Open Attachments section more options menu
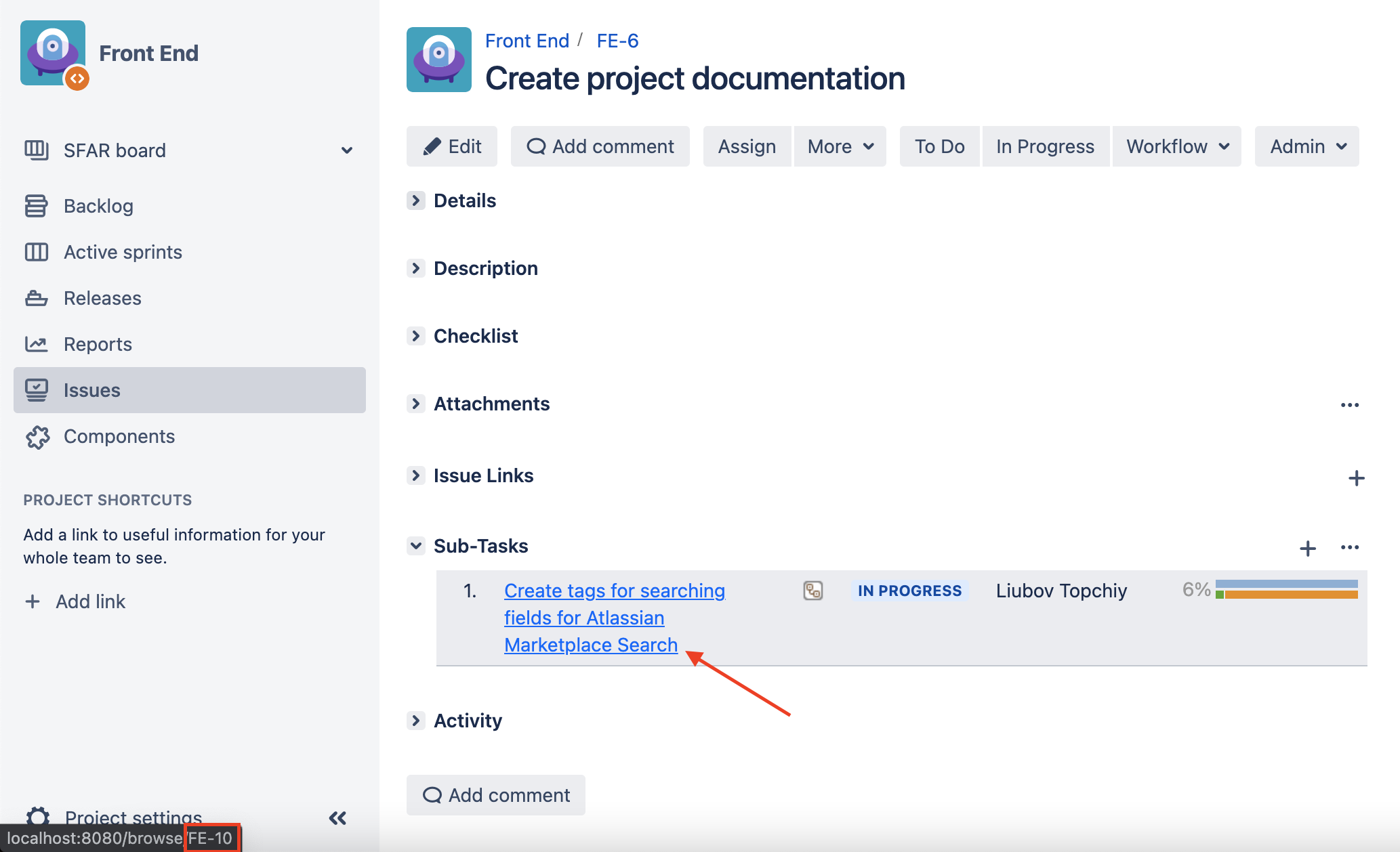The image size is (1400, 852). click(1349, 405)
